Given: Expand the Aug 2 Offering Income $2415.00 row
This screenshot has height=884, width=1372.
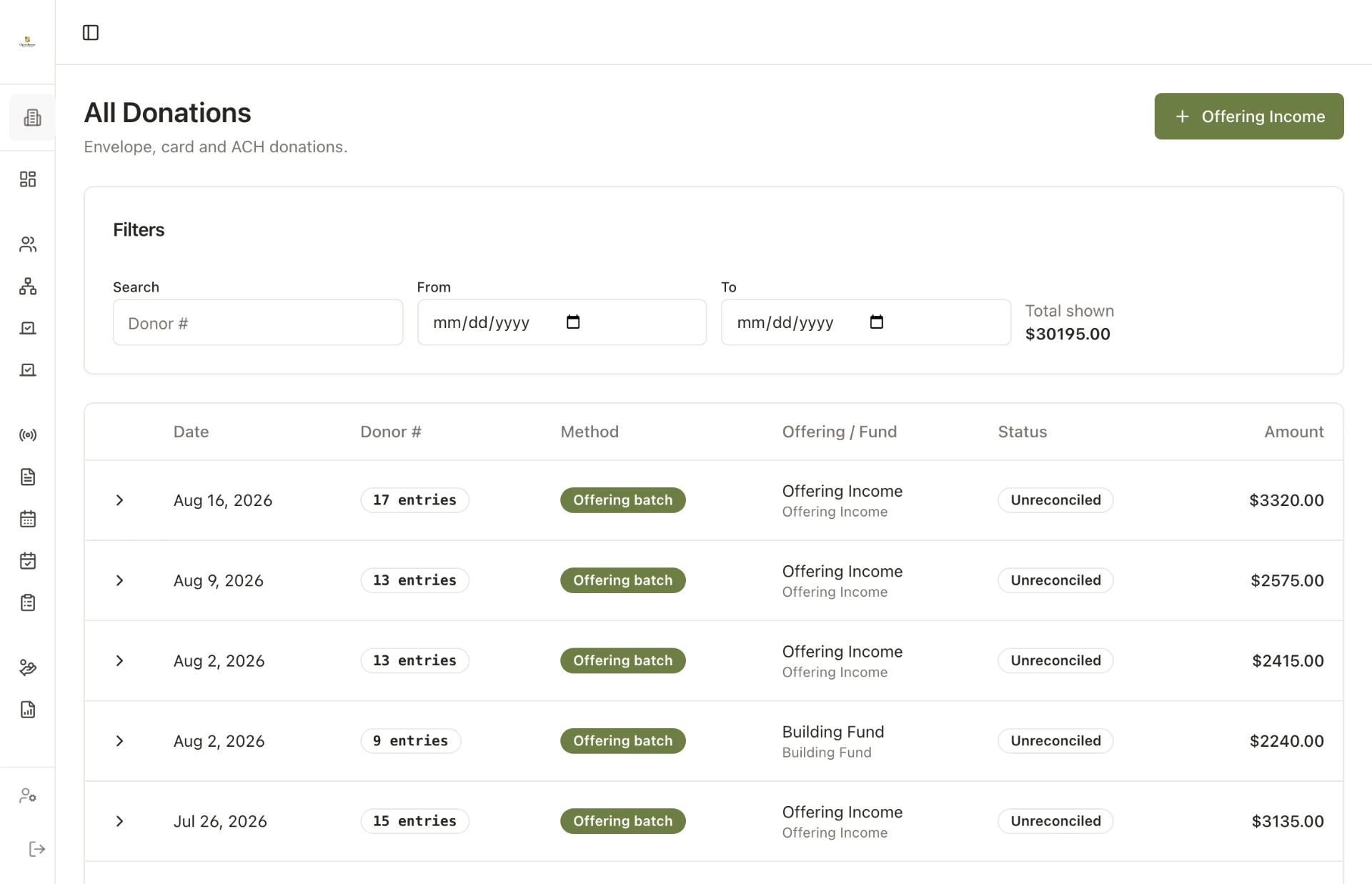Looking at the screenshot, I should [120, 660].
